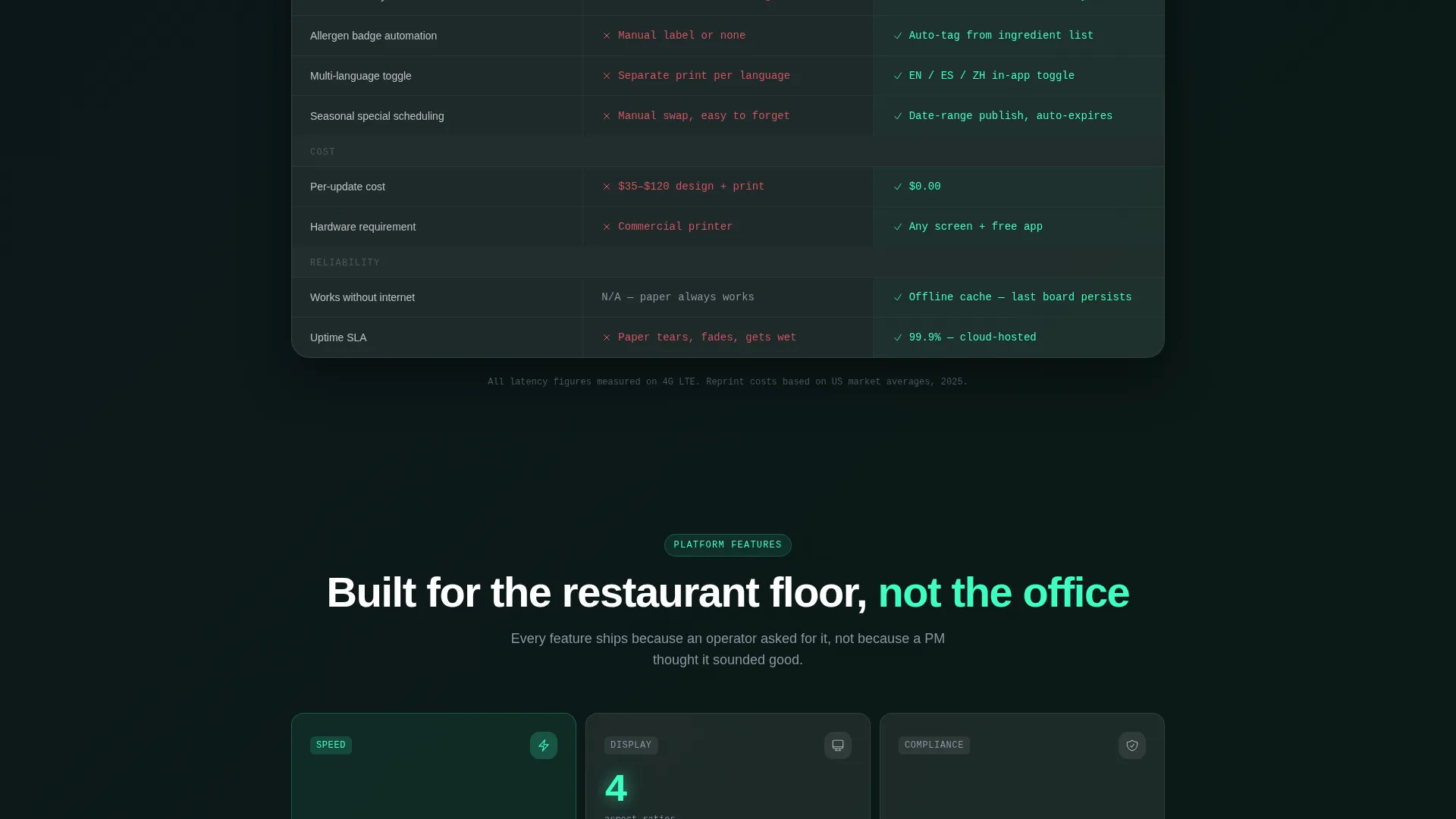Select the 'Hardware requirement' row label

click(362, 227)
